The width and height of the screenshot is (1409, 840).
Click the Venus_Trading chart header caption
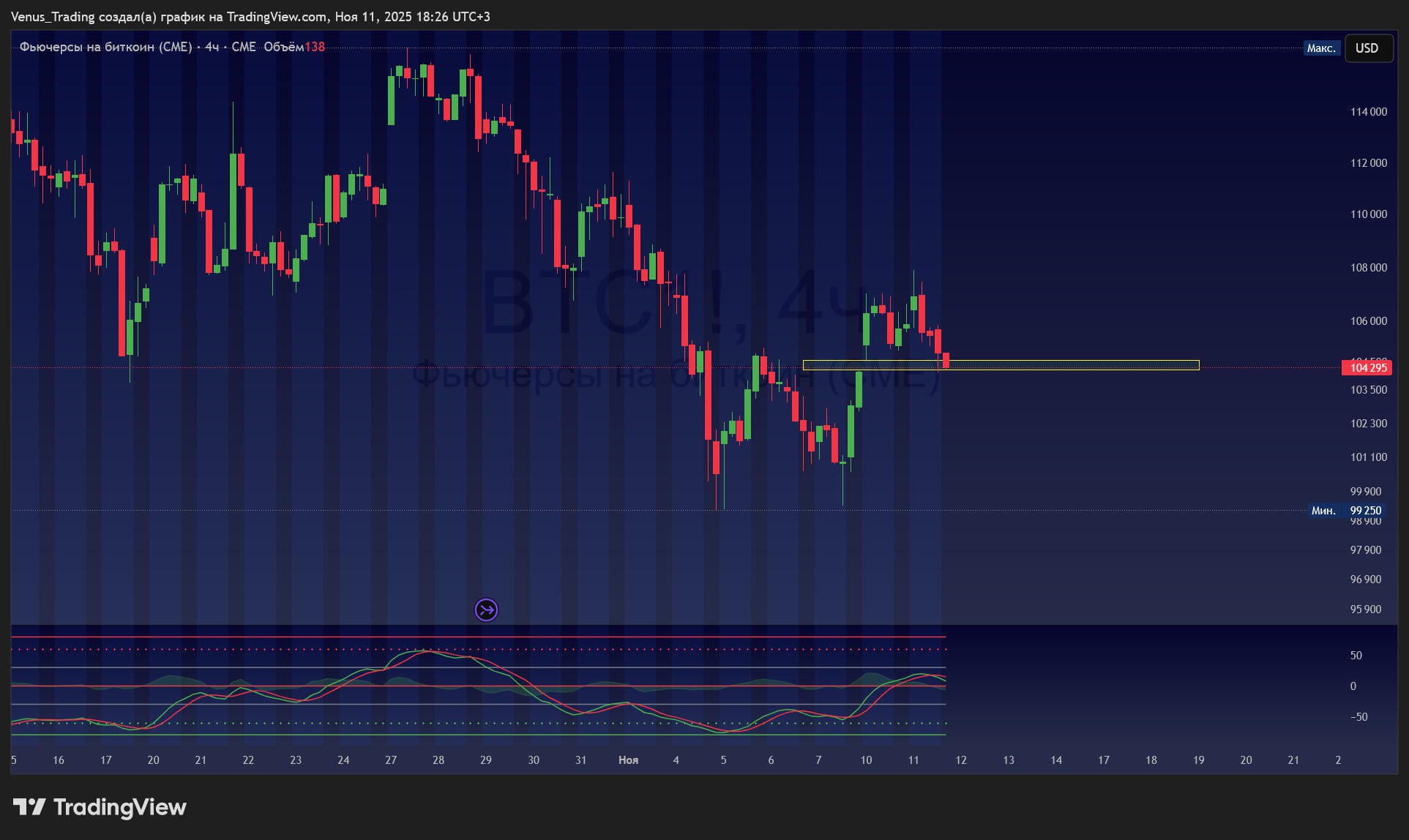tap(250, 16)
